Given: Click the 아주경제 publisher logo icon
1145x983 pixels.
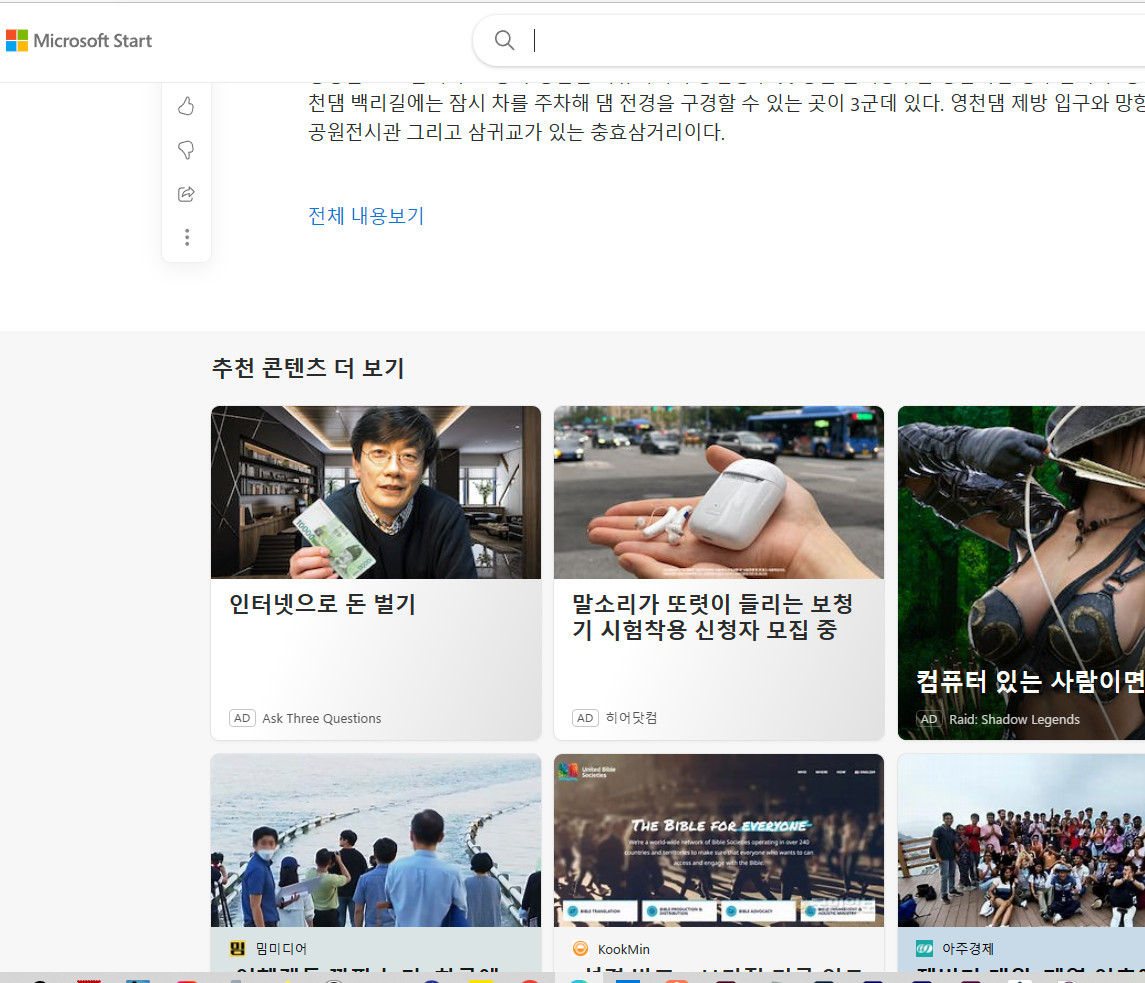Looking at the screenshot, I should tap(924, 949).
